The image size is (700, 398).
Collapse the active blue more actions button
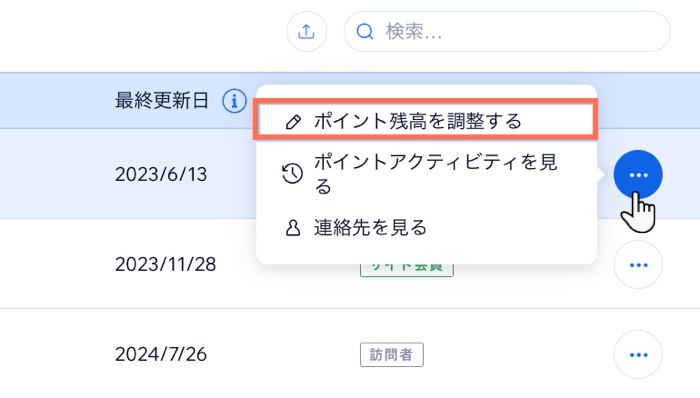coord(638,175)
